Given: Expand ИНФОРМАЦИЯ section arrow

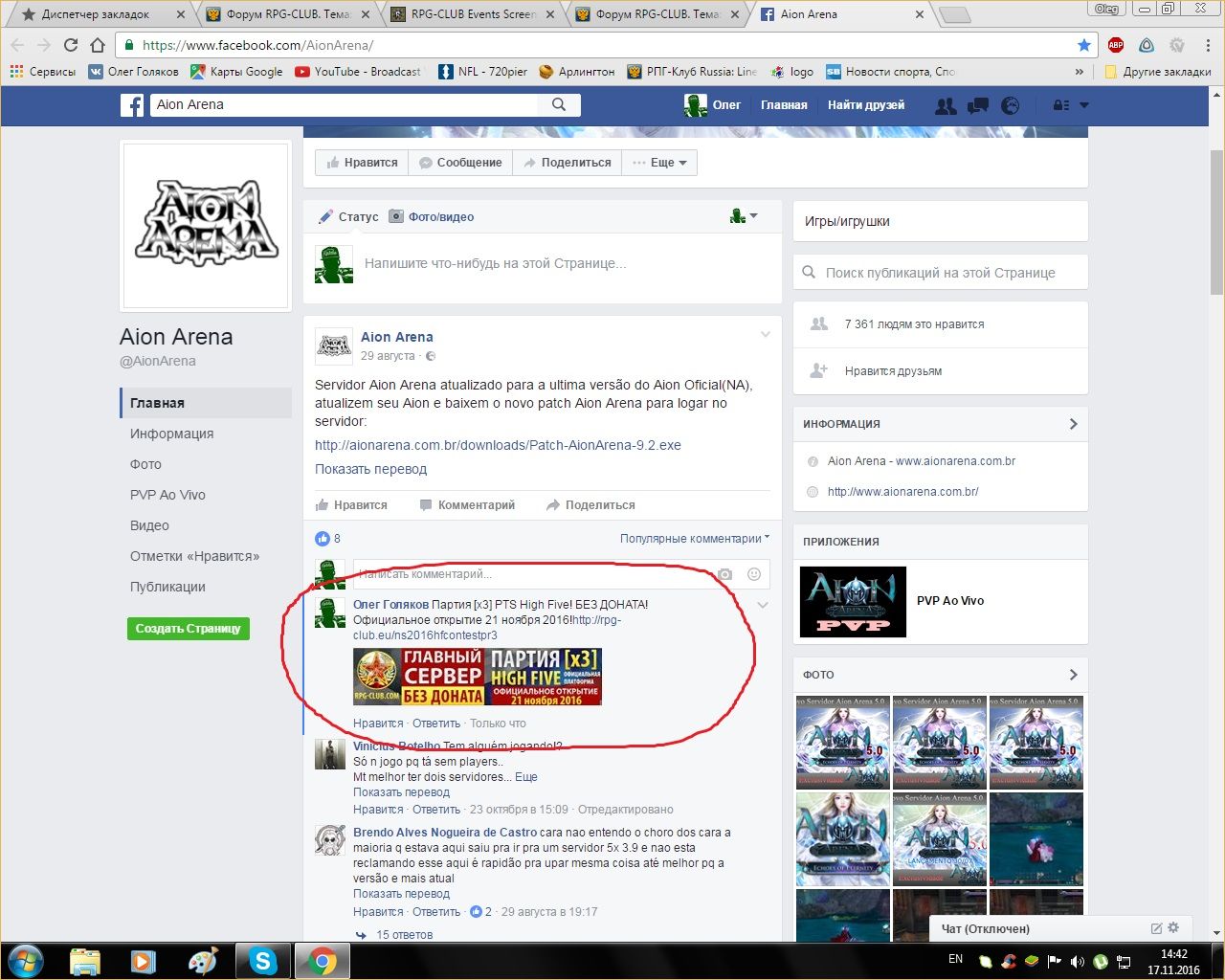Looking at the screenshot, I should click(x=1073, y=424).
